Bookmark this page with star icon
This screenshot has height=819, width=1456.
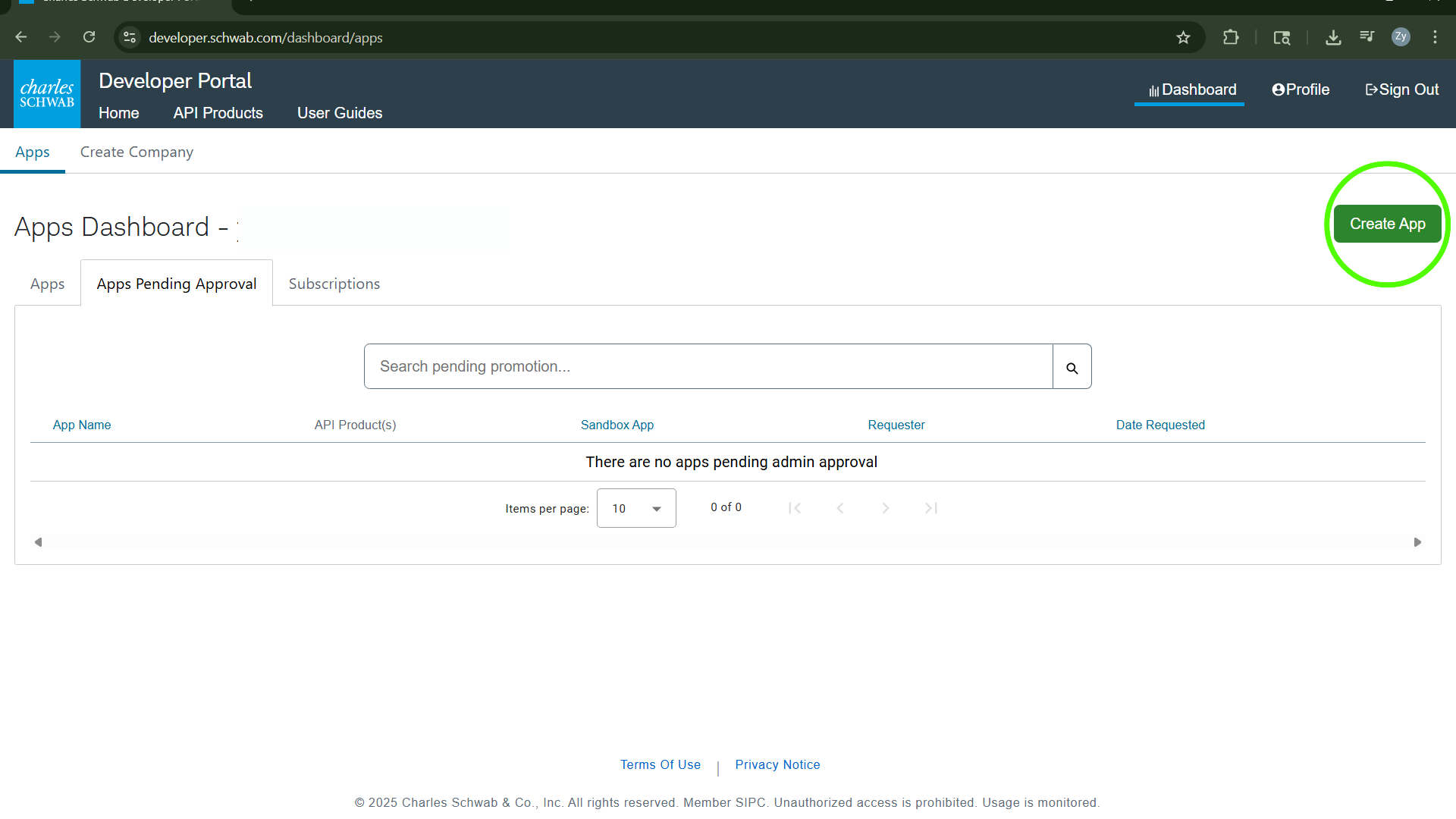(1183, 37)
